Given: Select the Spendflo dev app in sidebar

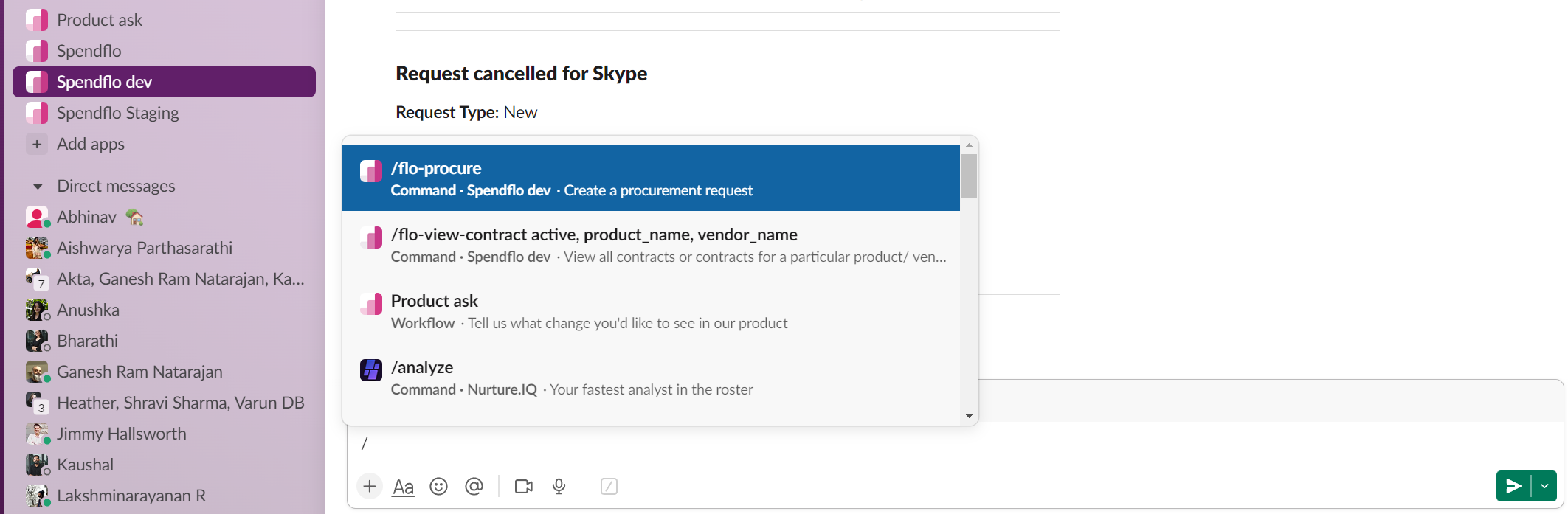Looking at the screenshot, I should (164, 82).
